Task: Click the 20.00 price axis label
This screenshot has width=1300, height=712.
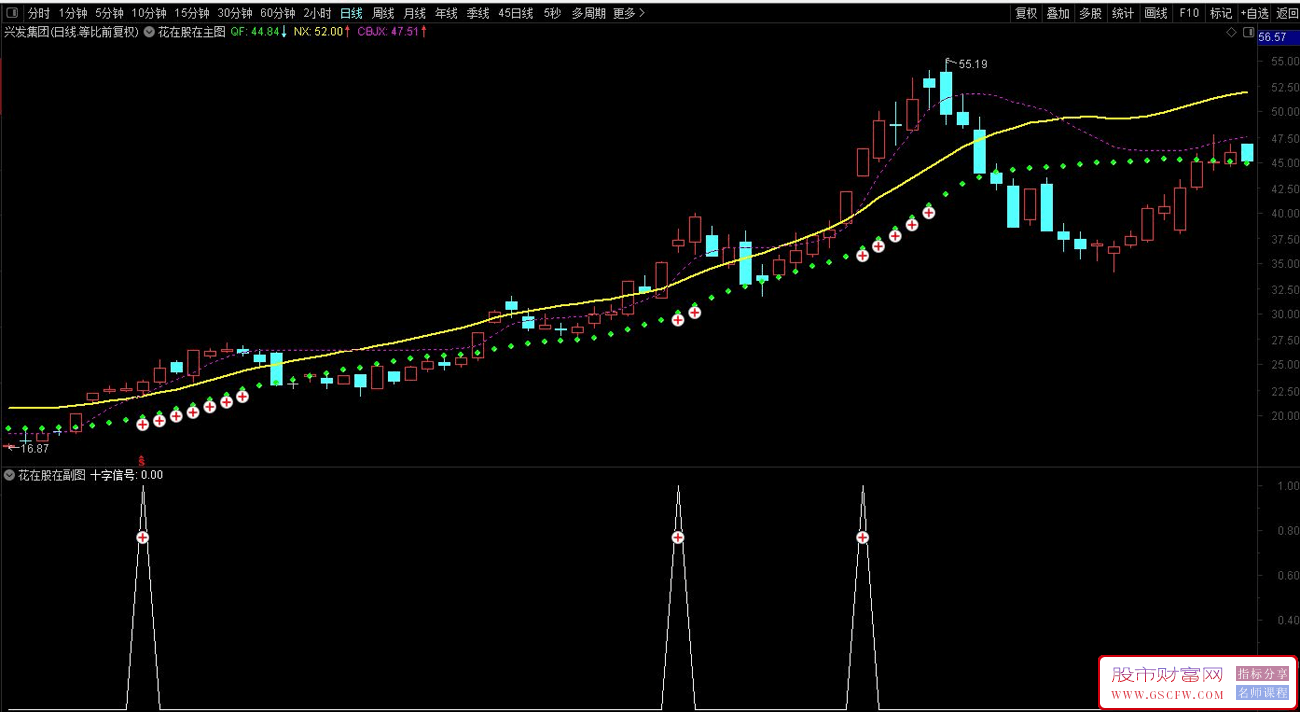Action: click(x=1284, y=416)
